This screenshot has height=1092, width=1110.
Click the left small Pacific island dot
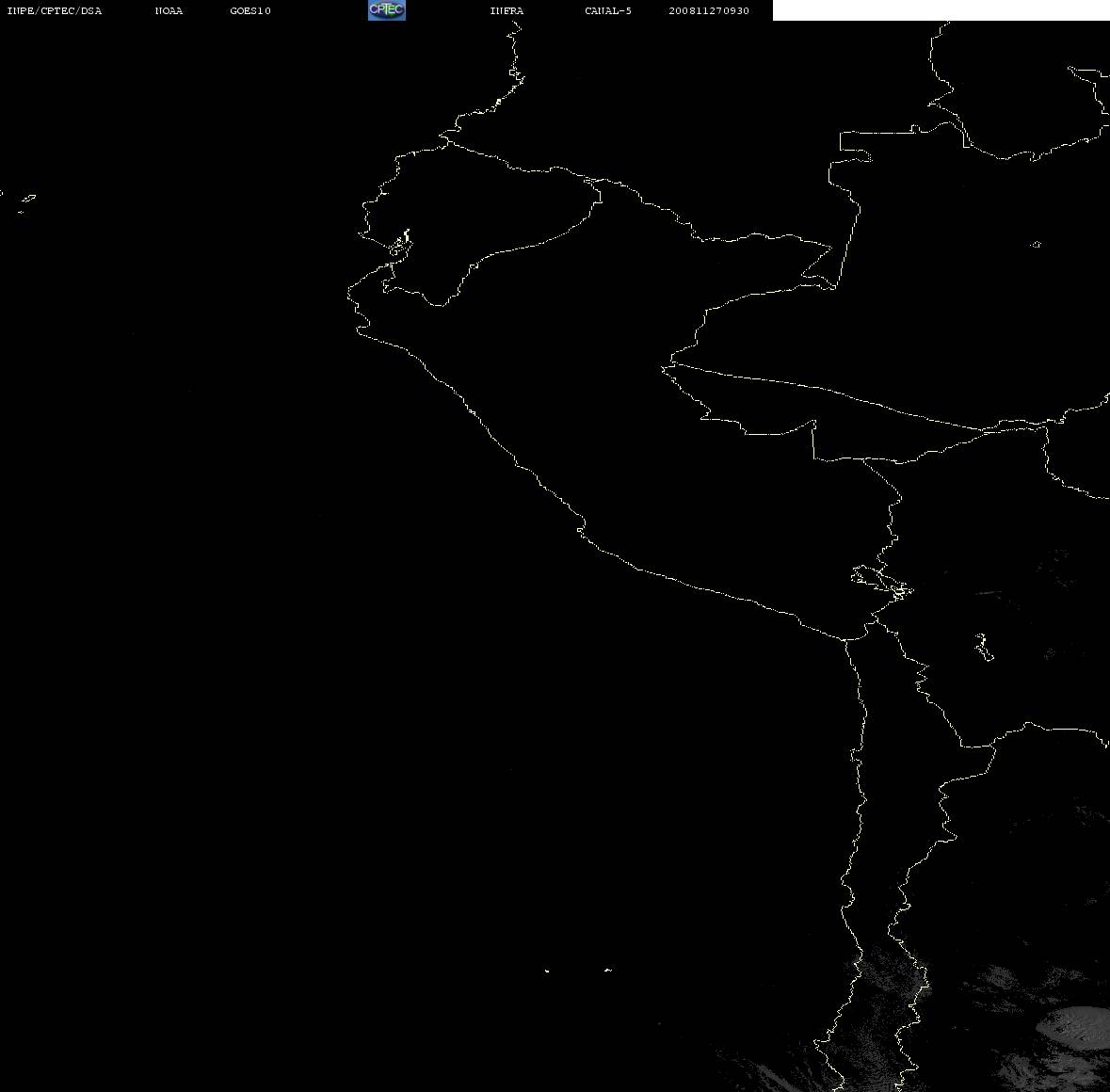coord(546,971)
